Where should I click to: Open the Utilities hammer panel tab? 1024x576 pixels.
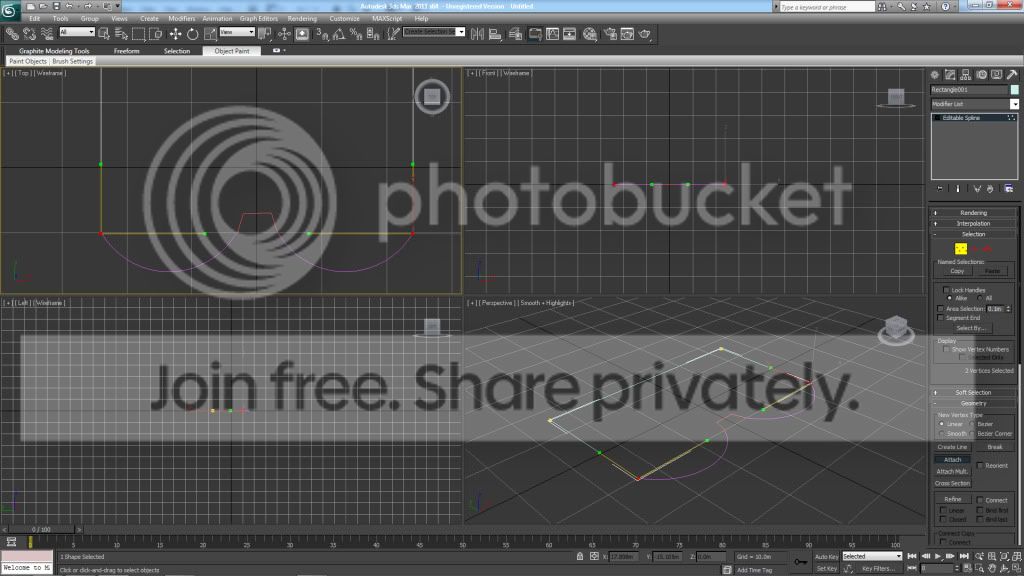tap(1012, 75)
